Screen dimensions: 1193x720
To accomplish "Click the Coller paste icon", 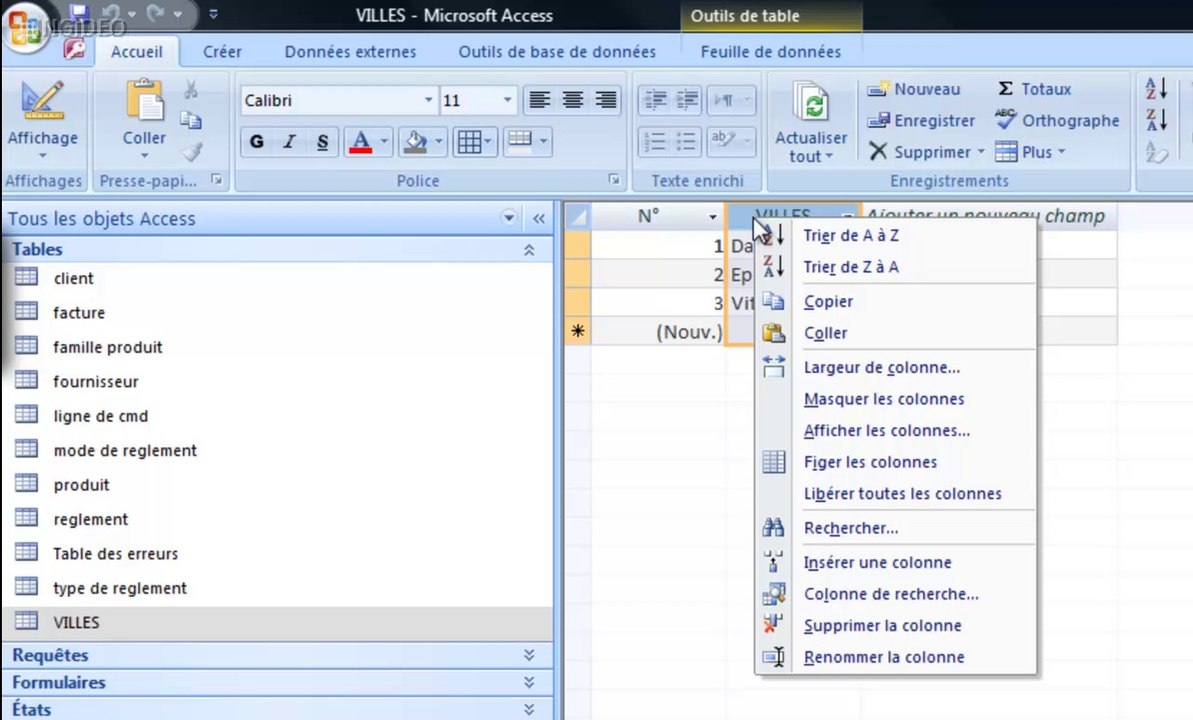I will coord(144,102).
